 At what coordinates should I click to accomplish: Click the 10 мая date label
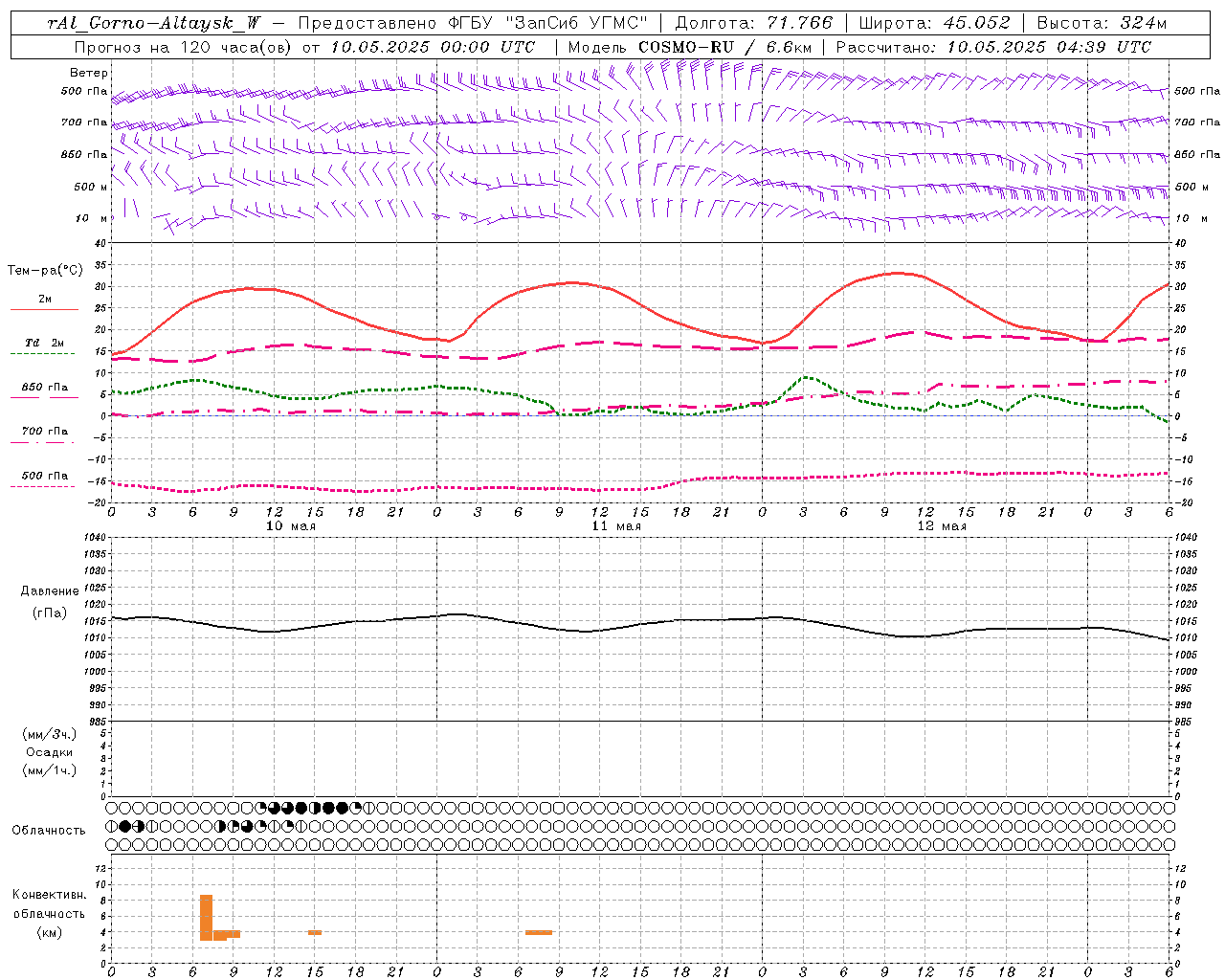coord(291,526)
